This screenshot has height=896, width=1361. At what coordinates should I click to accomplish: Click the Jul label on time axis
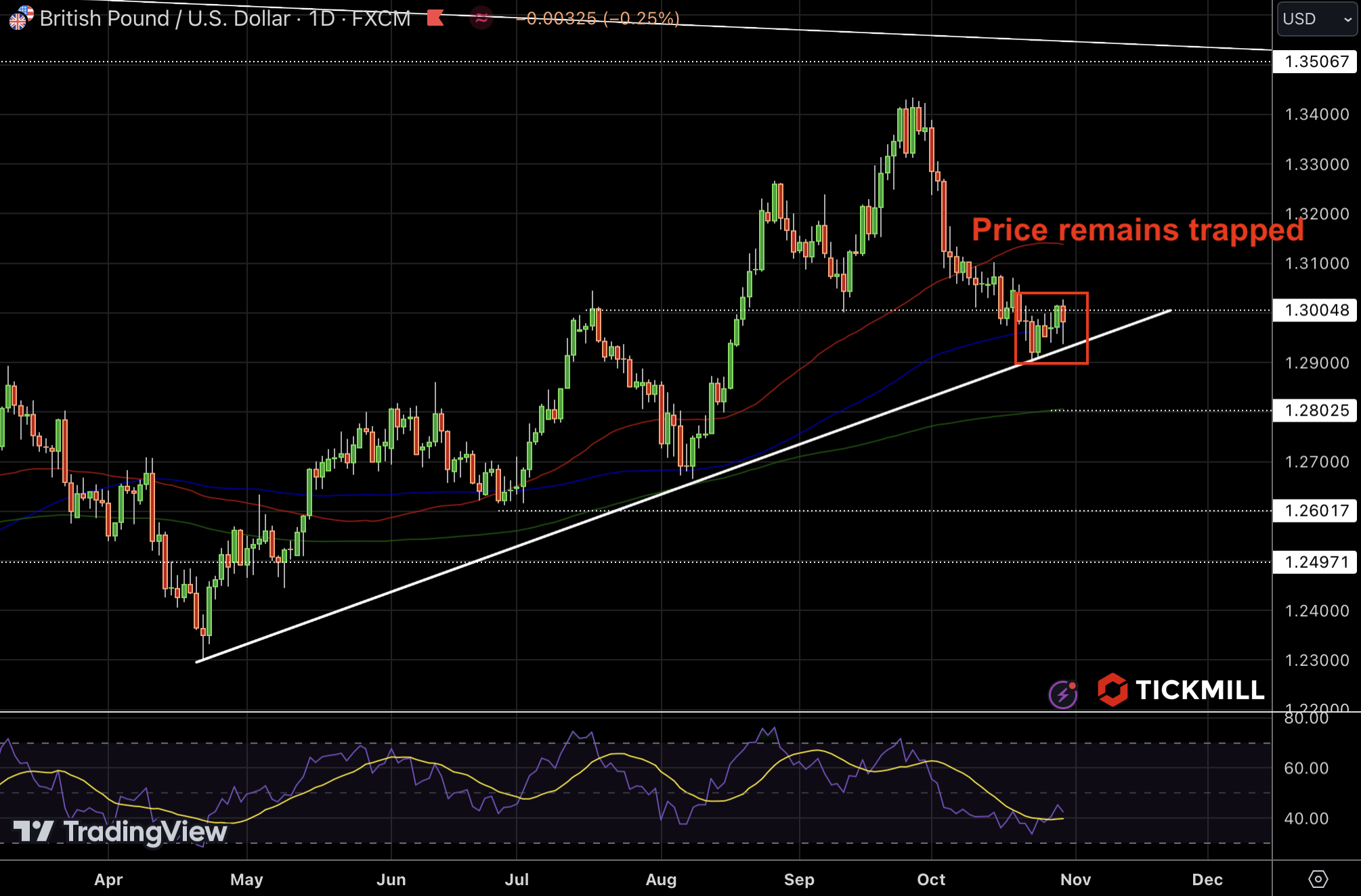point(517,879)
